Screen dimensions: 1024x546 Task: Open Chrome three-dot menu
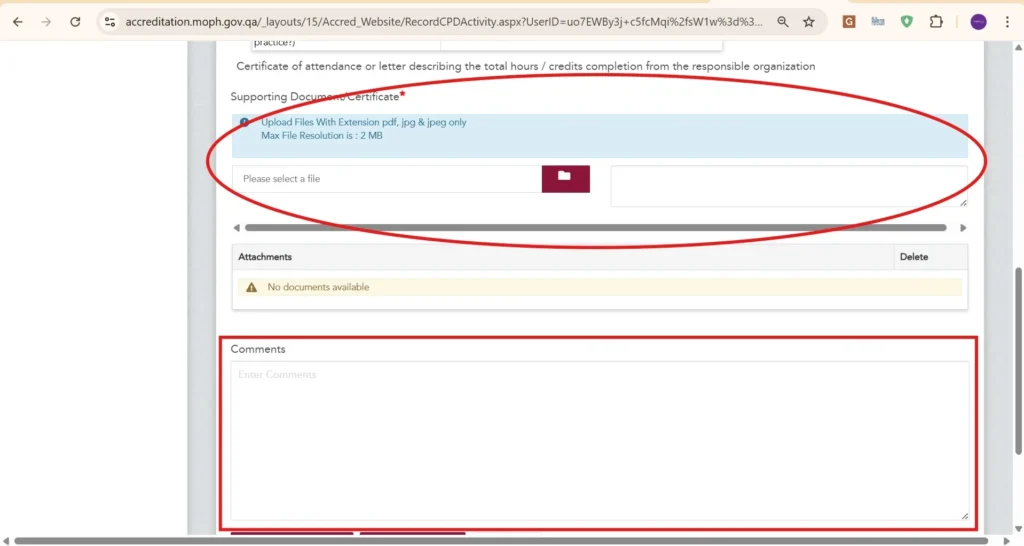click(x=1007, y=22)
